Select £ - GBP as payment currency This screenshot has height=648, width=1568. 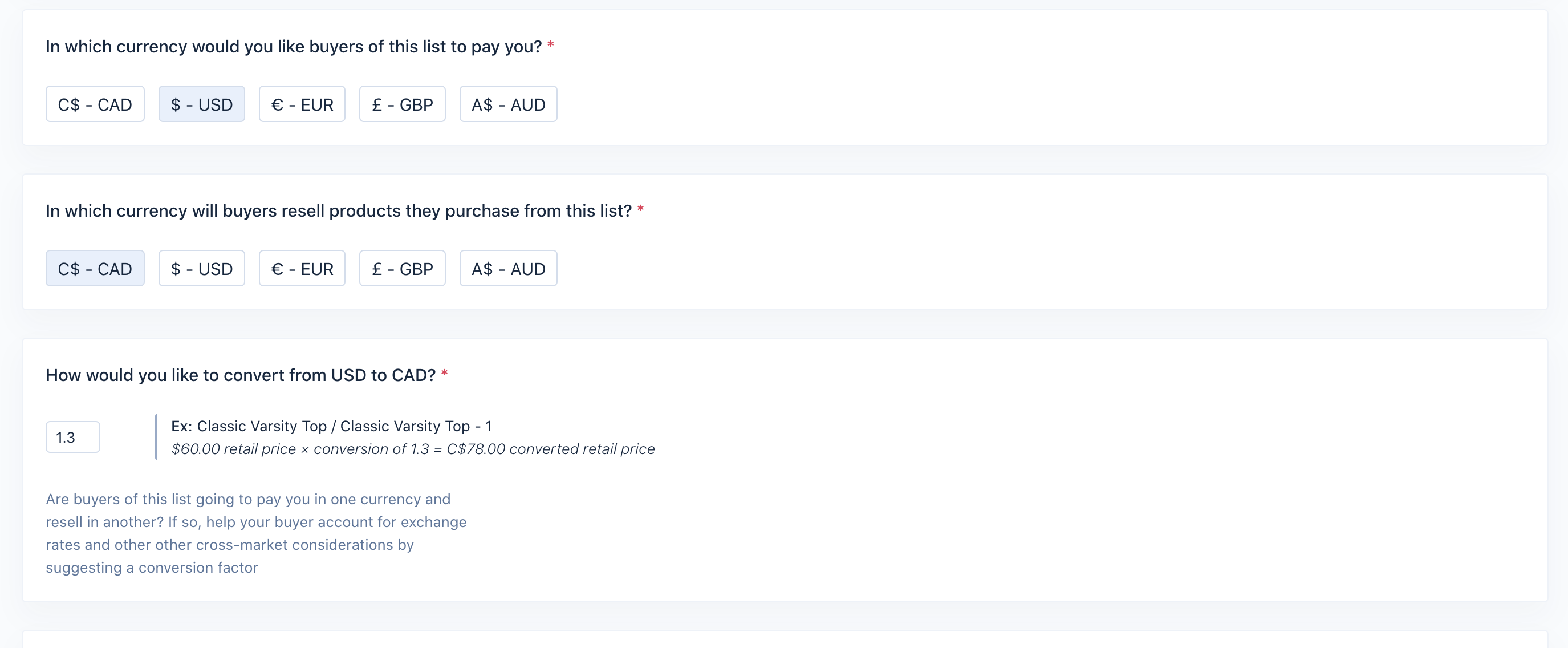click(403, 104)
